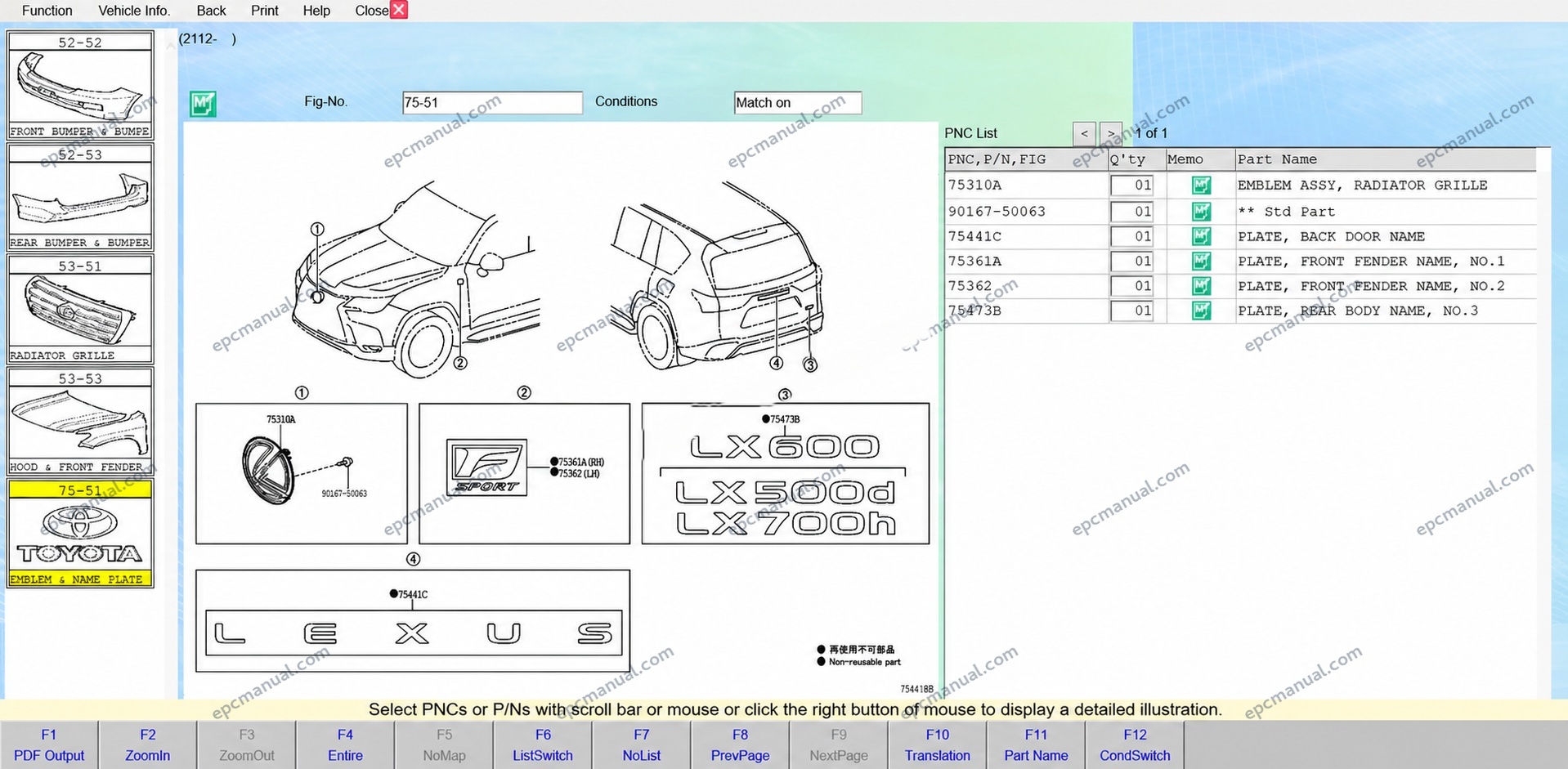
Task: Click 75441C label above LEXUS plate diagram
Action: (413, 594)
